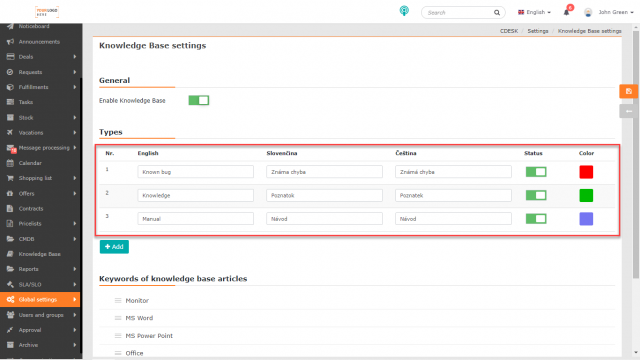Screen dimensions: 640x360
Task: Click the Knowledge Base settings breadcrumb
Action: pyautogui.click(x=589, y=31)
